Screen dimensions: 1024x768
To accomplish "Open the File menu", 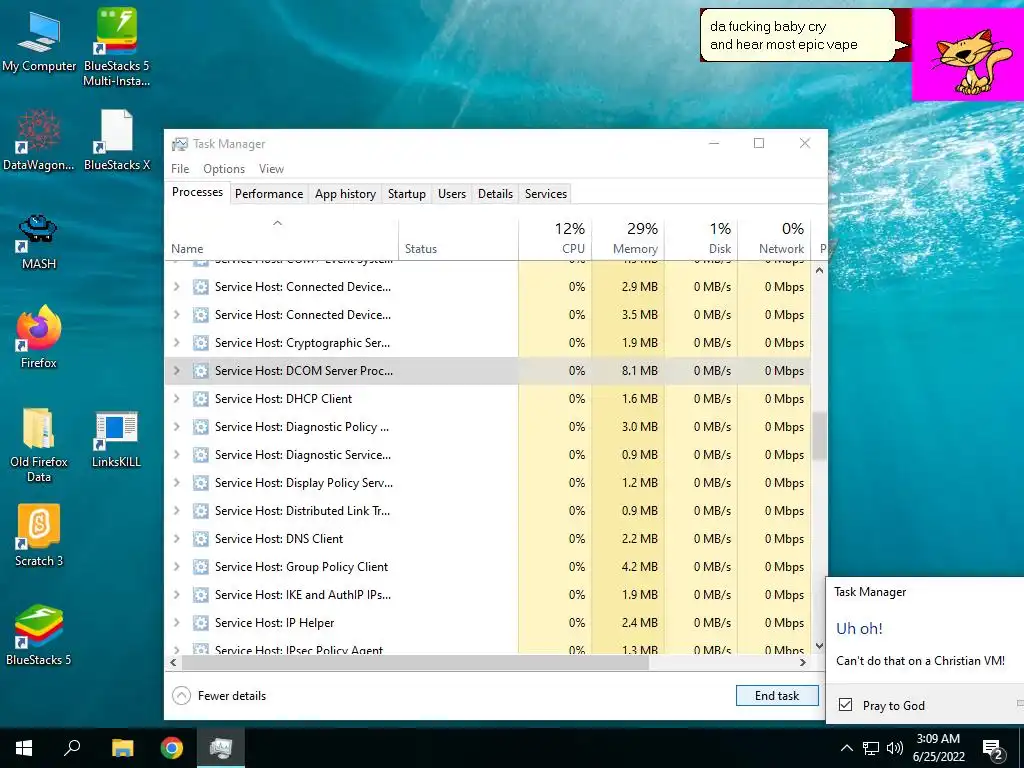I will point(180,168).
